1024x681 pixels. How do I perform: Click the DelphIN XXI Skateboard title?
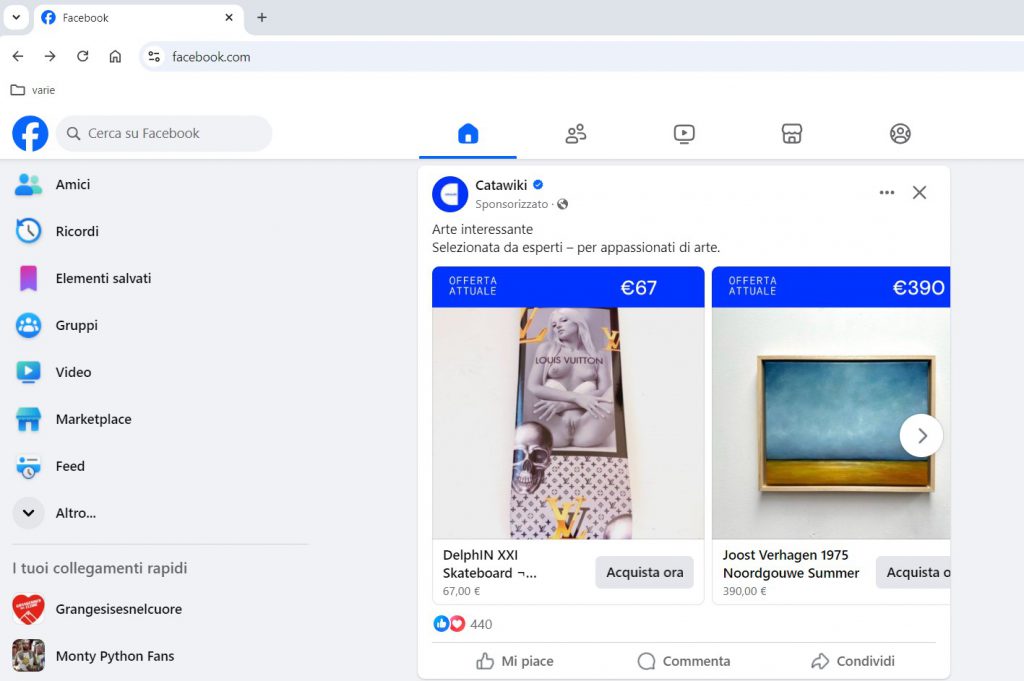point(489,564)
